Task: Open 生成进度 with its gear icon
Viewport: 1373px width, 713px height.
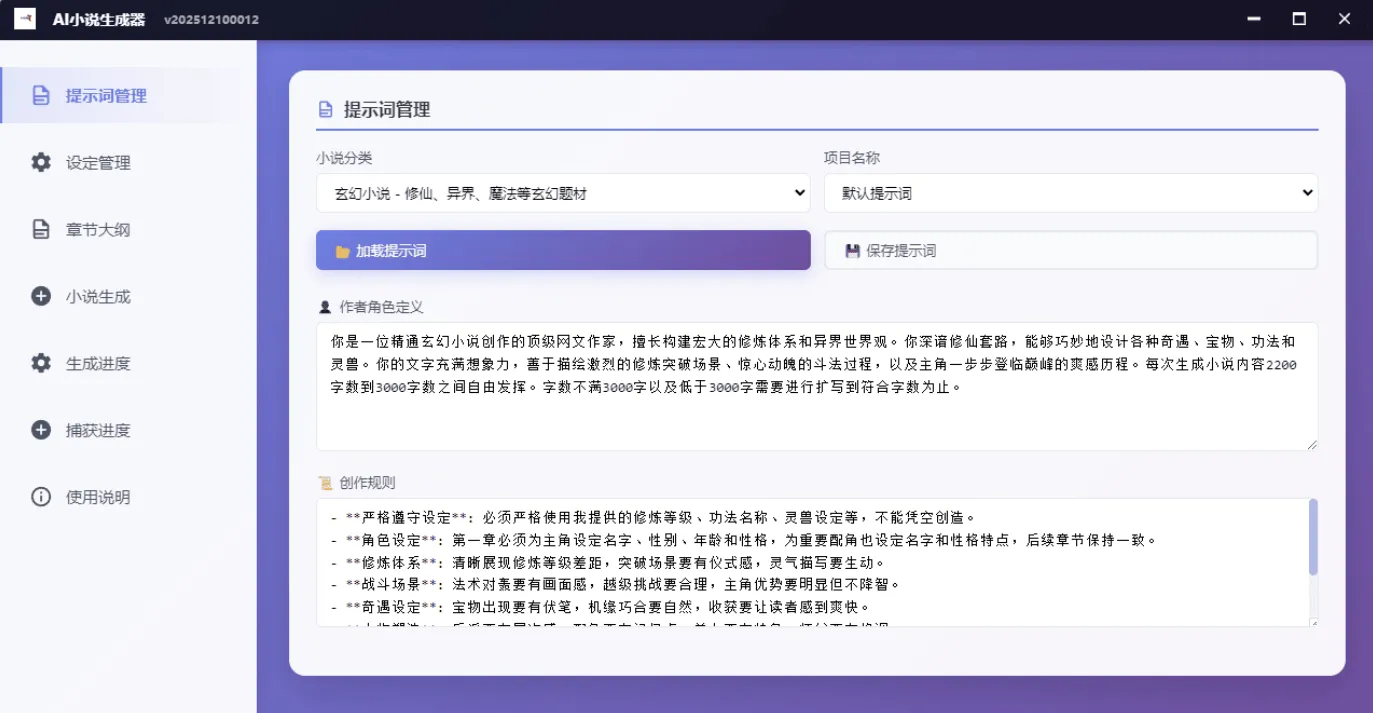Action: 39,363
